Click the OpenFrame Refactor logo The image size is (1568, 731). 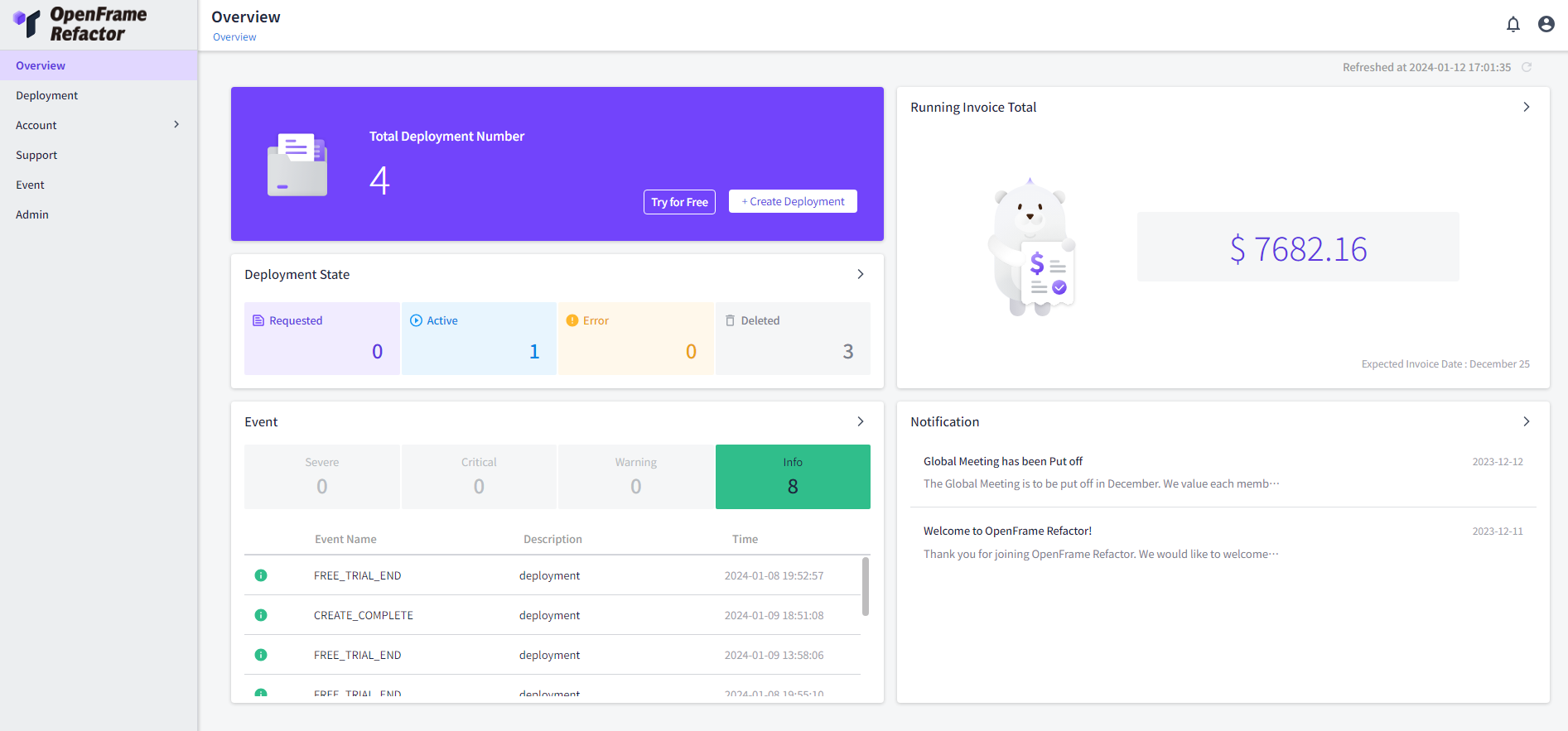[80, 24]
